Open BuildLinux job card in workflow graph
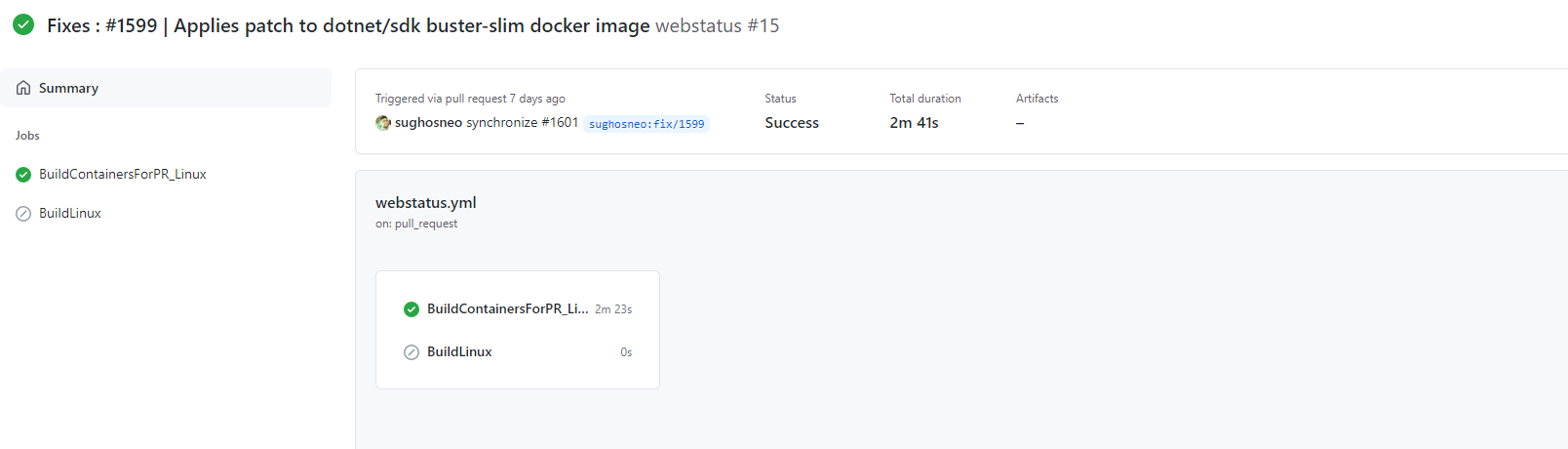 pyautogui.click(x=459, y=352)
